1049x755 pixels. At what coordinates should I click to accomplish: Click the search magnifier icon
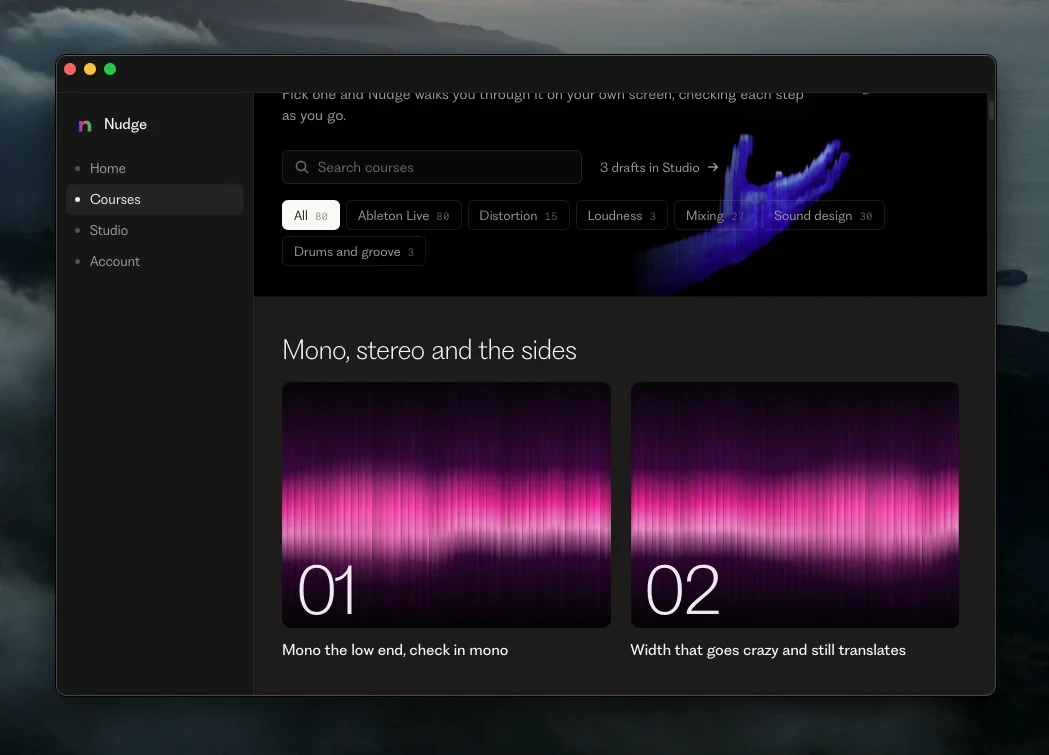tap(302, 167)
